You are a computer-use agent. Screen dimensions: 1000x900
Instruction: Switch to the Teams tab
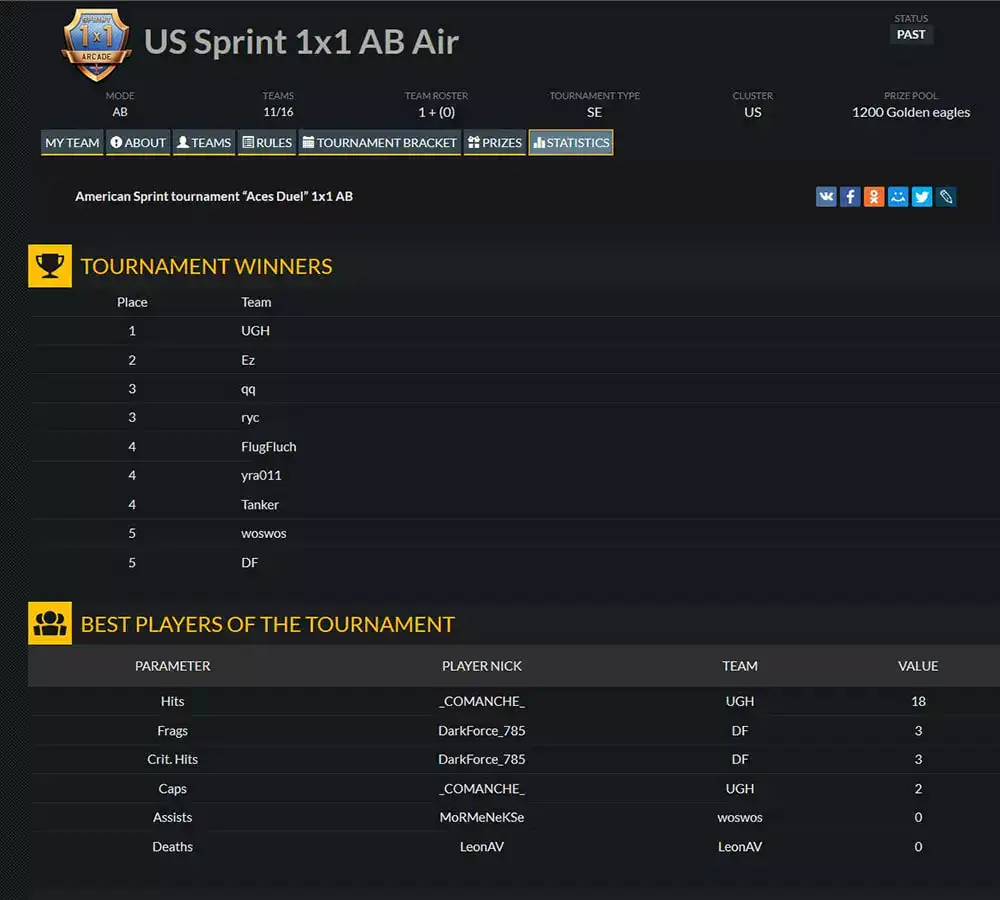tap(204, 143)
